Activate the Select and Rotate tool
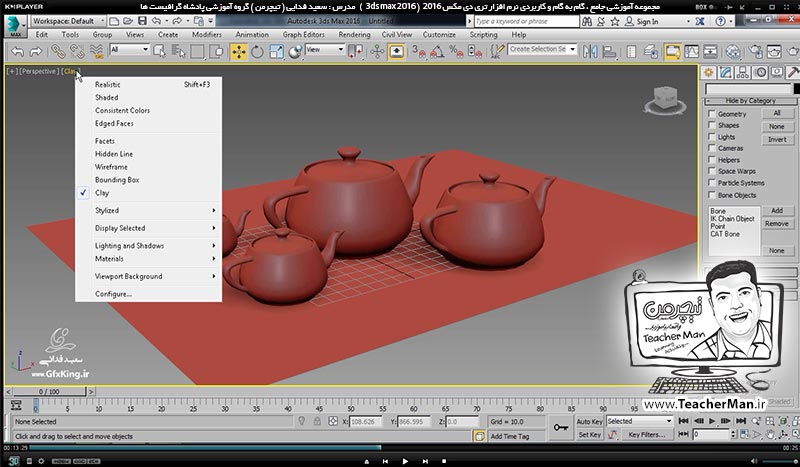 click(257, 51)
